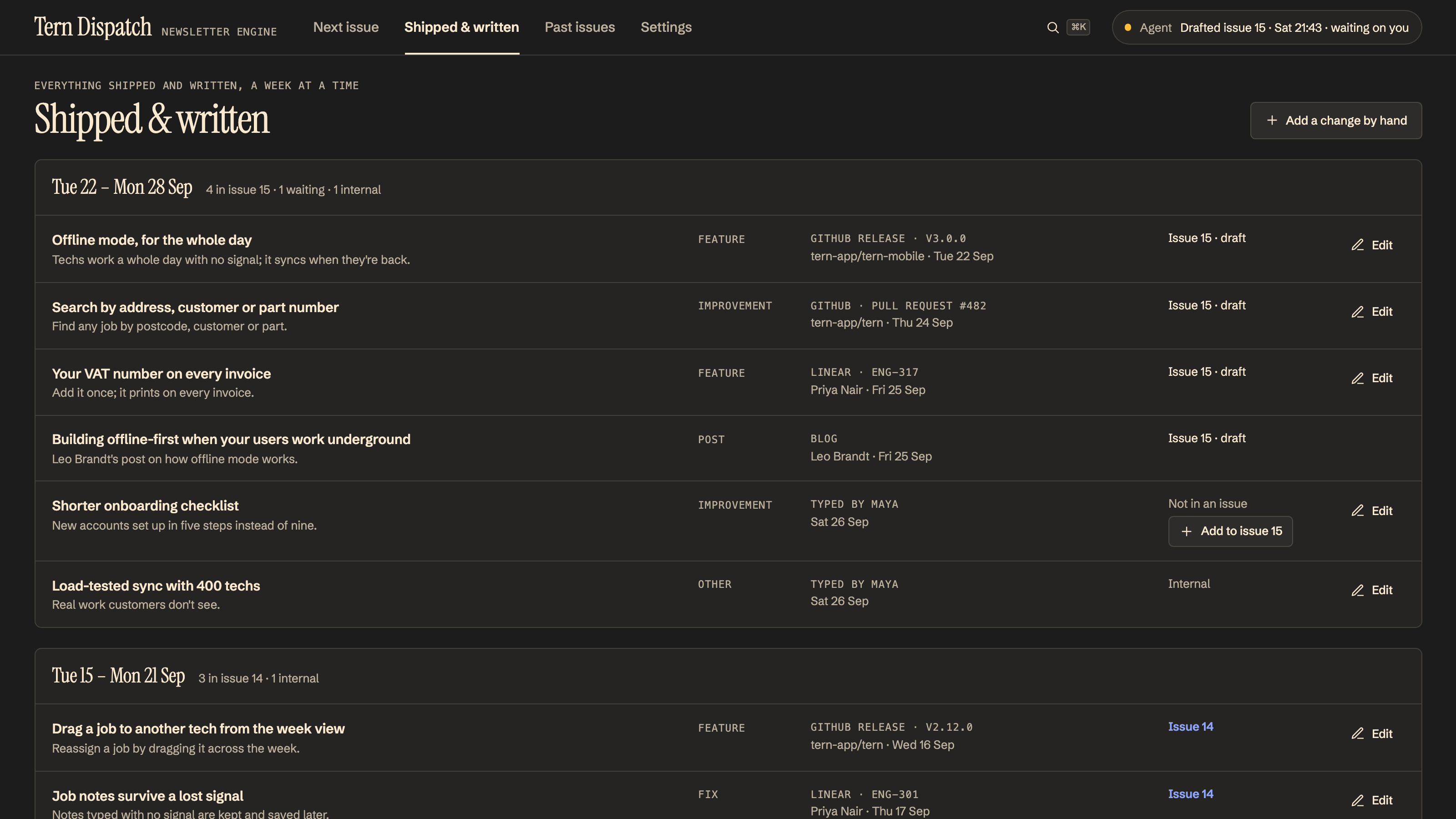1456x819 pixels.
Task: Click 'Offline mode, for the whole day' title
Action: 152,240
